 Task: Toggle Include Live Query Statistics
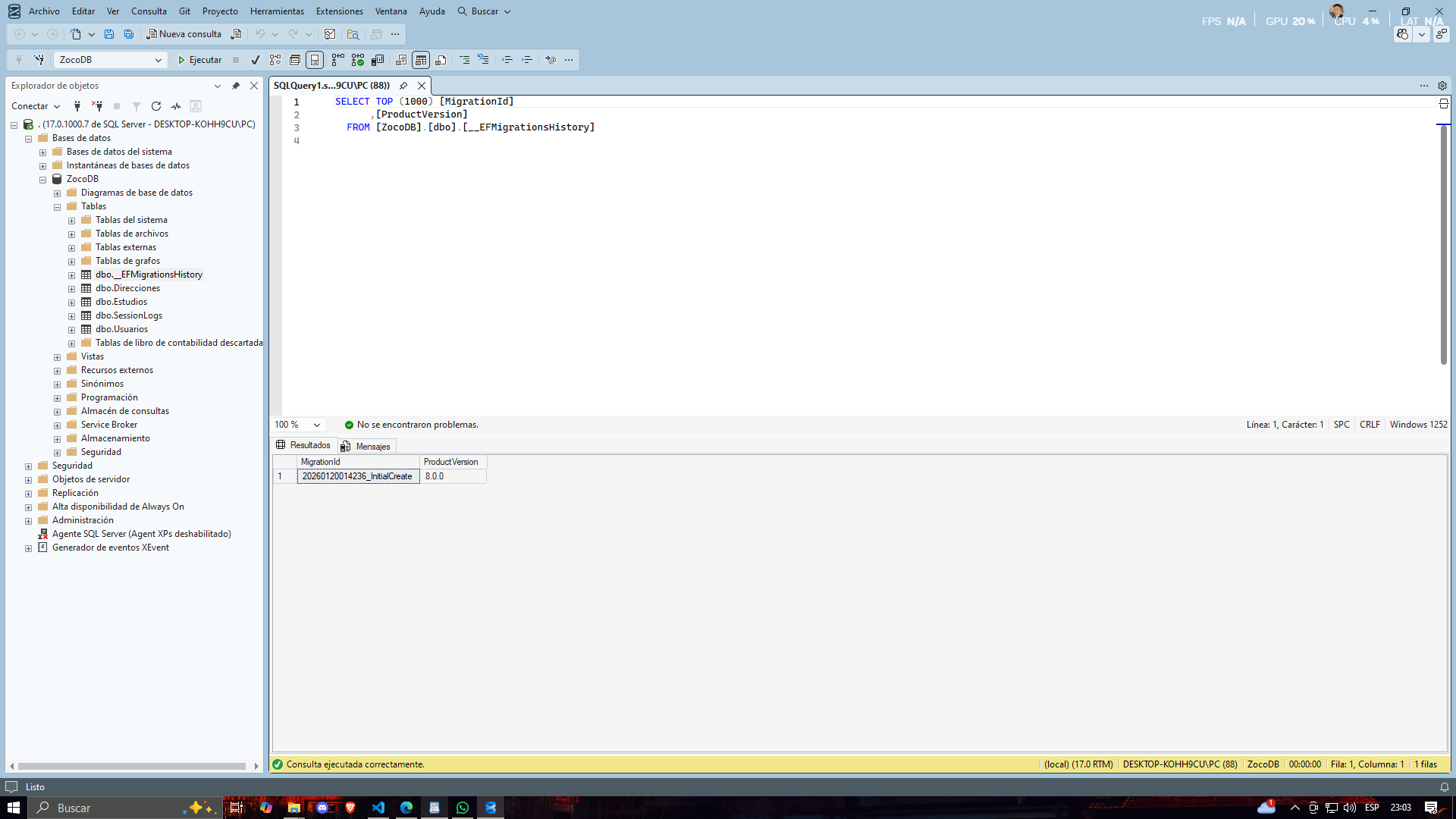(358, 60)
